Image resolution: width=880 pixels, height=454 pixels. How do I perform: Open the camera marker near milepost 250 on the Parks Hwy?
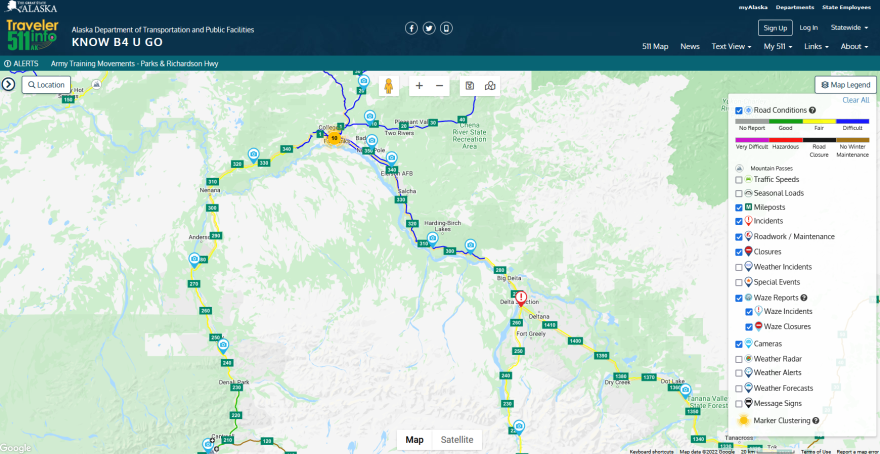click(223, 345)
